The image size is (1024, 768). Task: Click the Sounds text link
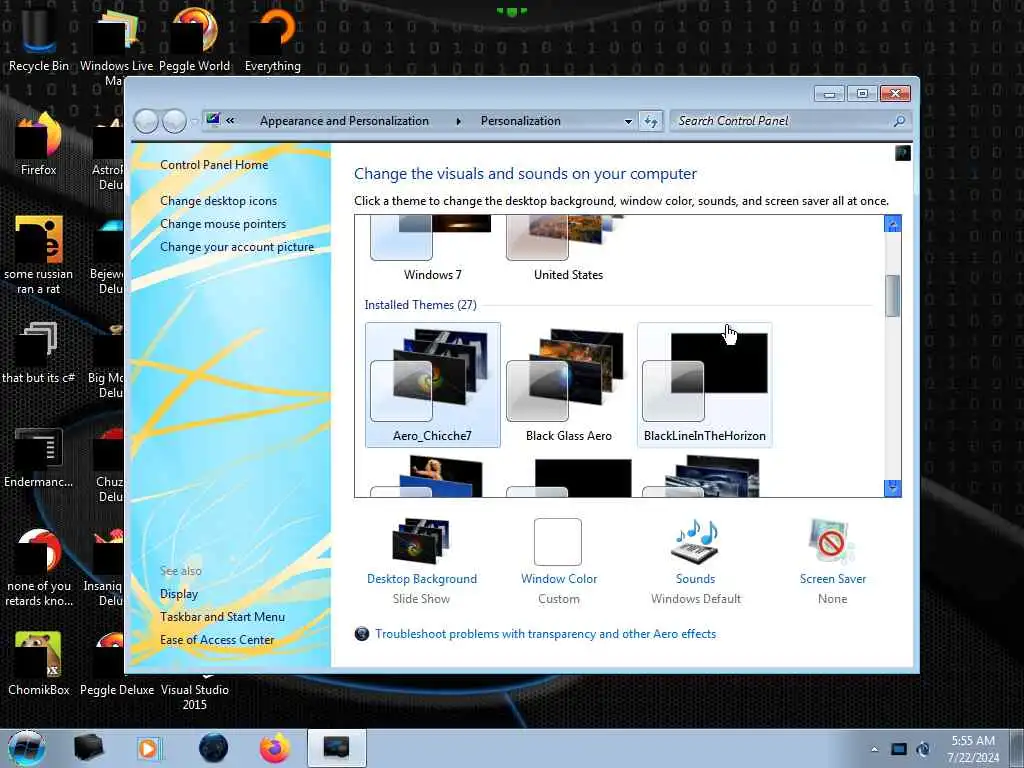(696, 579)
